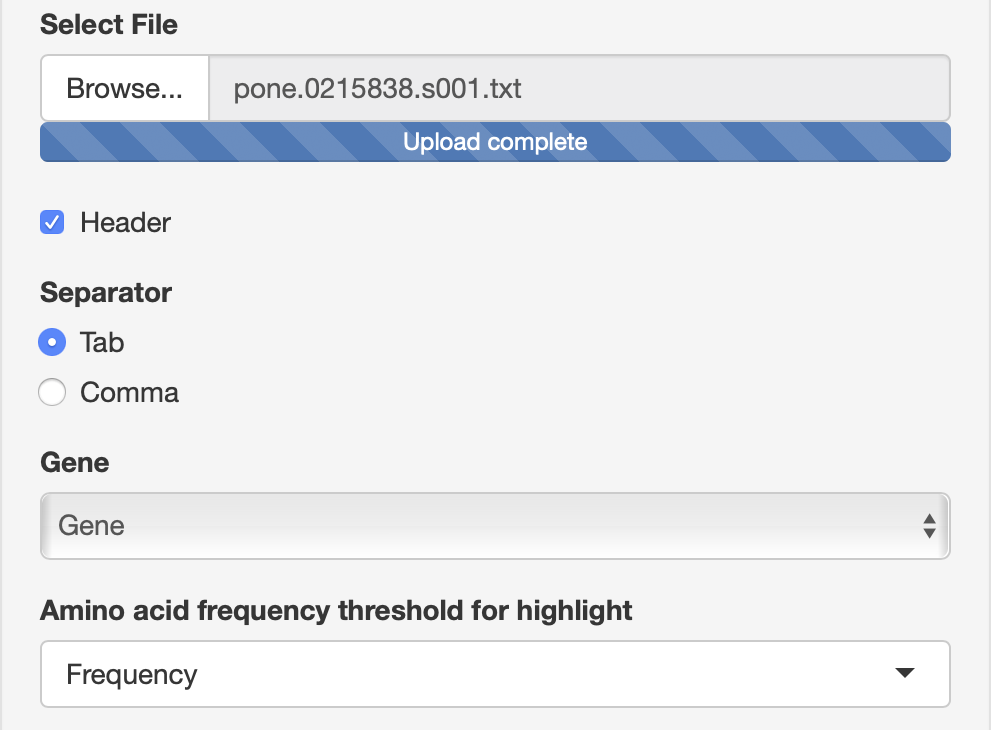Click the Amino acid frequency threshold label
The width and height of the screenshot is (1002, 730).
click(336, 610)
